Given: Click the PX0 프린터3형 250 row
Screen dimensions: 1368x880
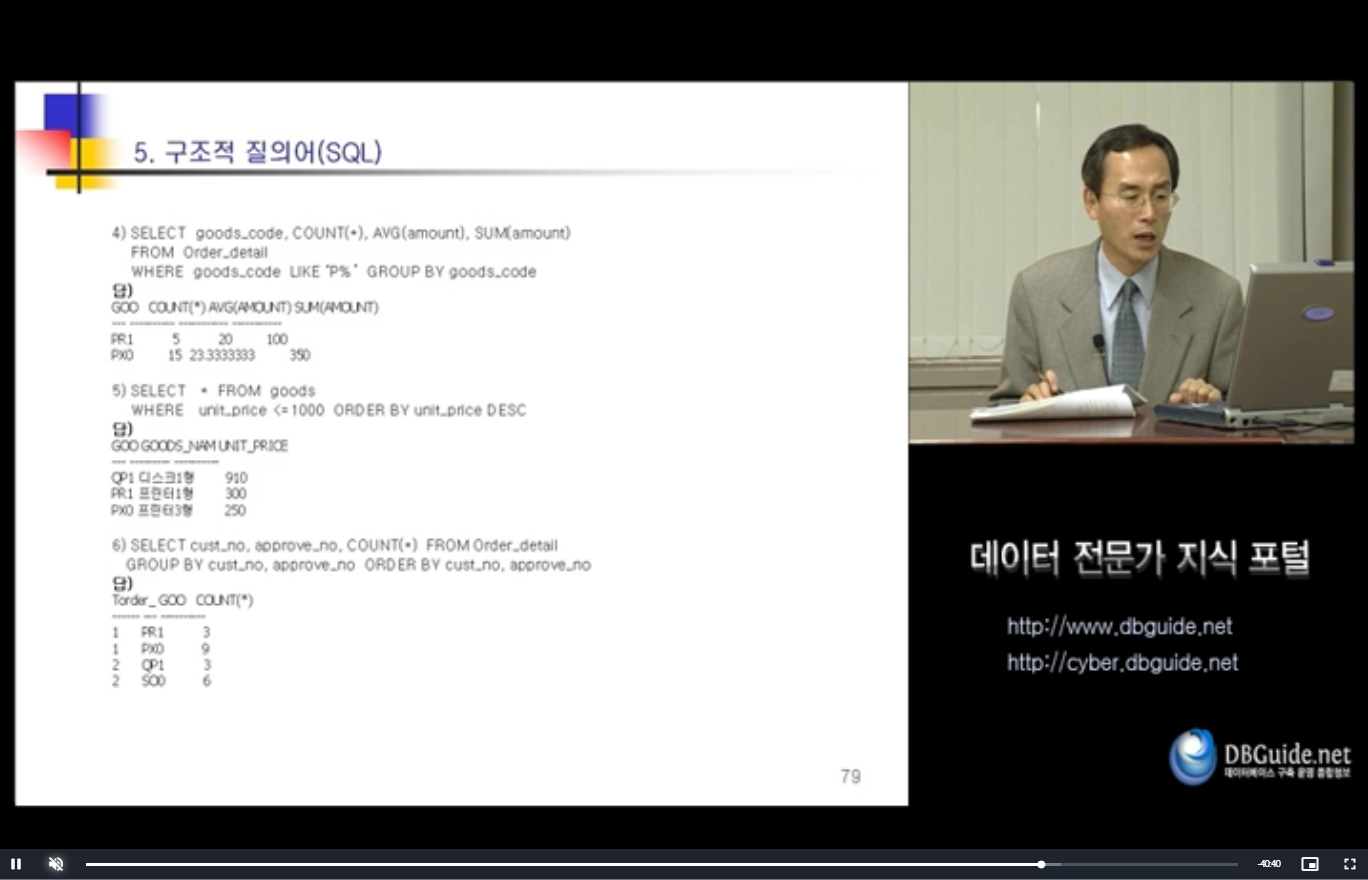Looking at the screenshot, I should click(178, 511).
